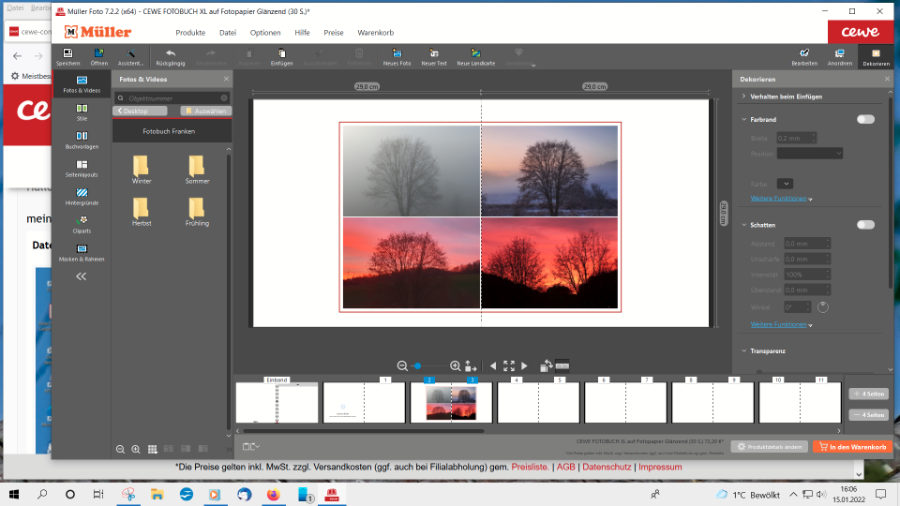Open the Seitenlayouts sidebar panel
900x506 pixels.
[82, 167]
